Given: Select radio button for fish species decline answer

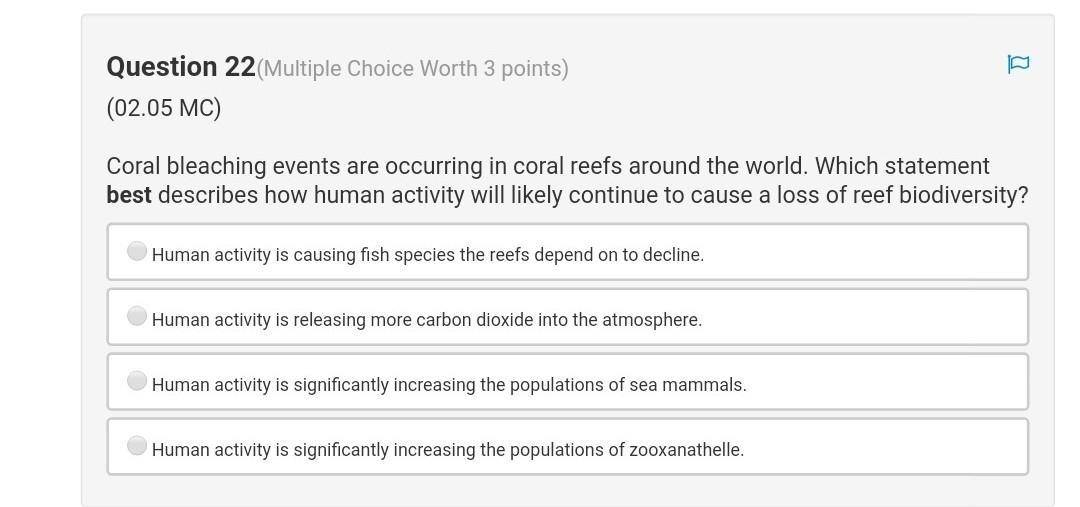Looking at the screenshot, I should tap(137, 251).
